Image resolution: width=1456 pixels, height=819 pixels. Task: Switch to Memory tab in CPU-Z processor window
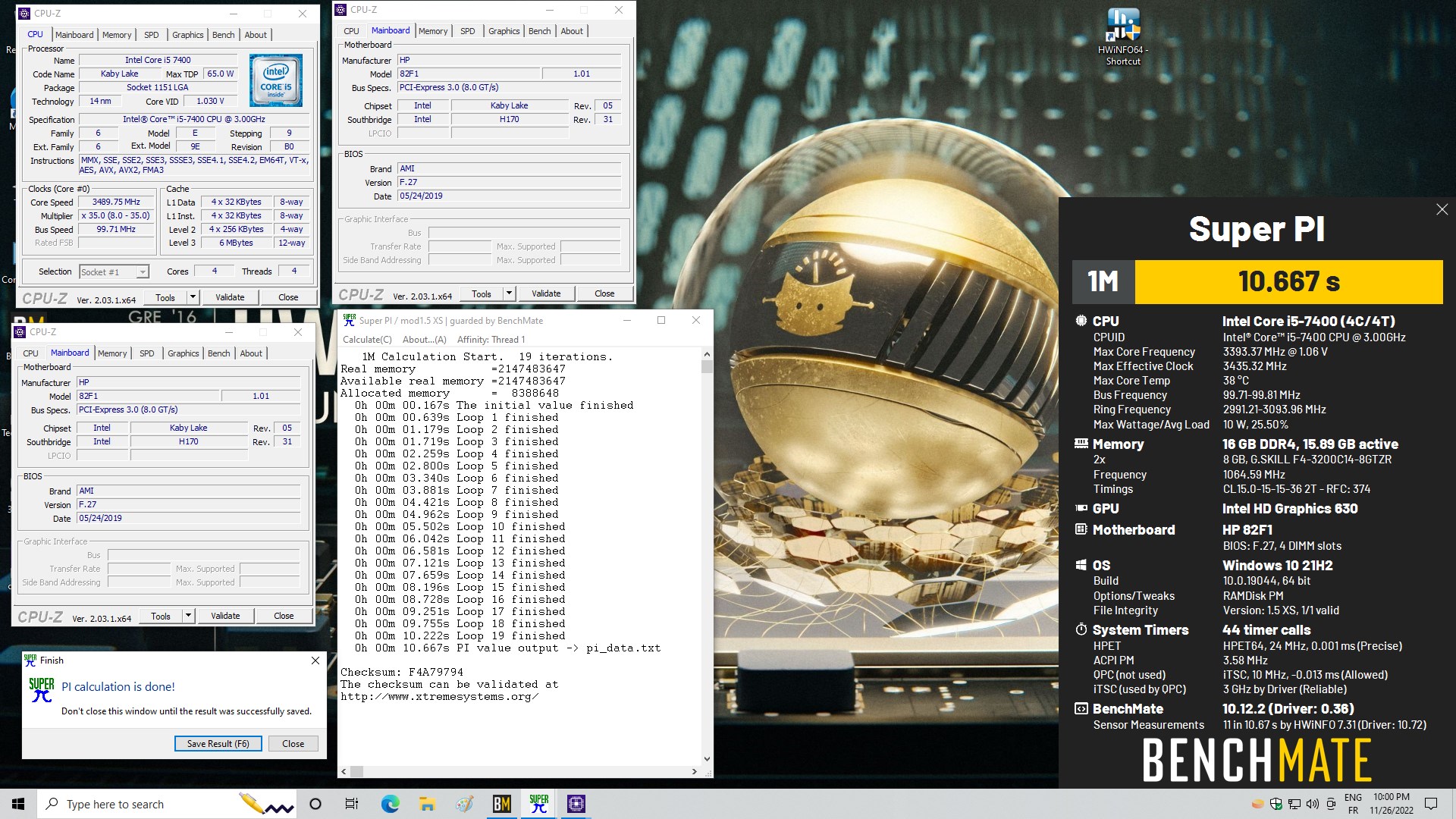(117, 35)
